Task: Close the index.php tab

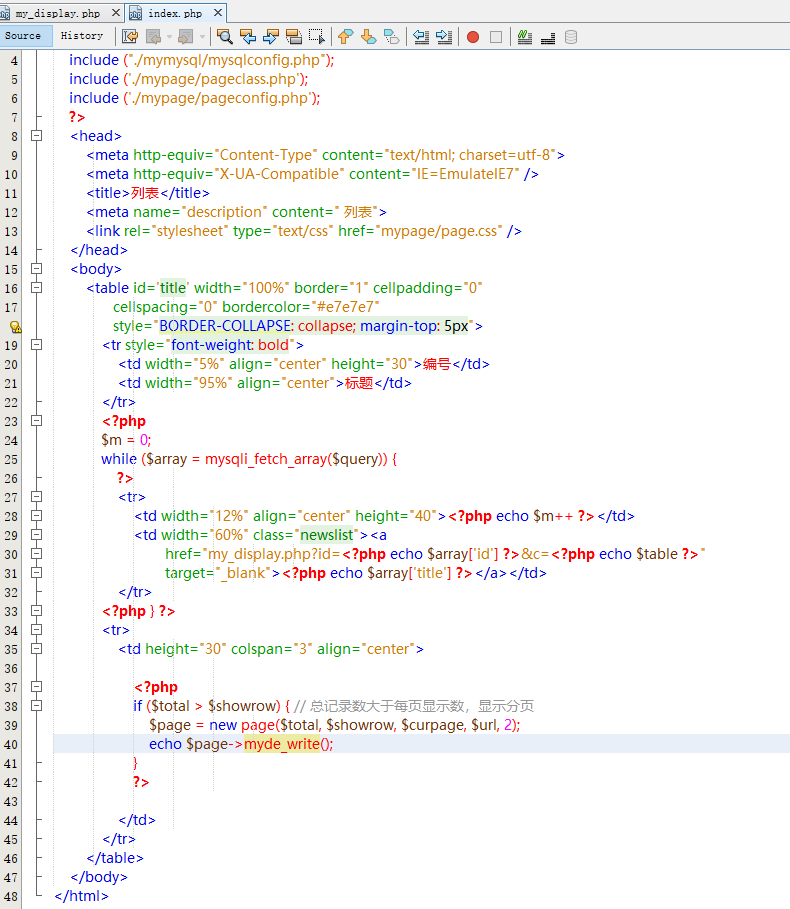Action: coord(217,12)
